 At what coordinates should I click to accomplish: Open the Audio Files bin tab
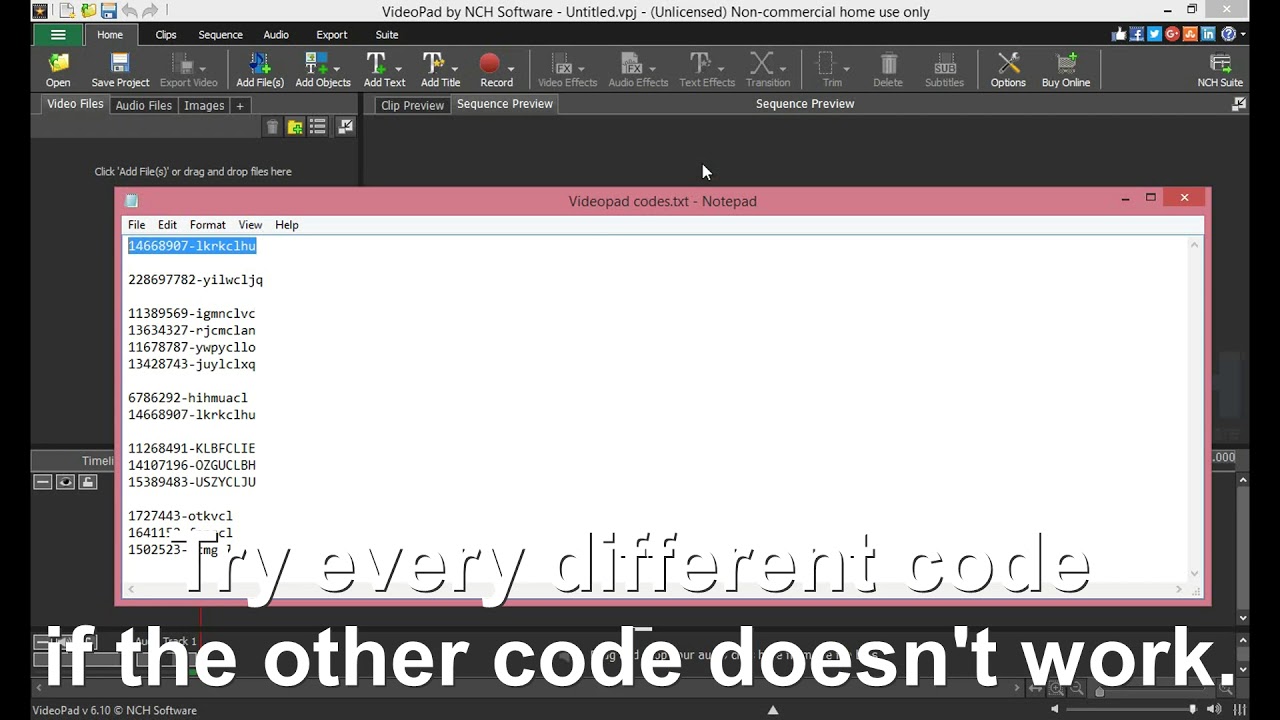144,105
